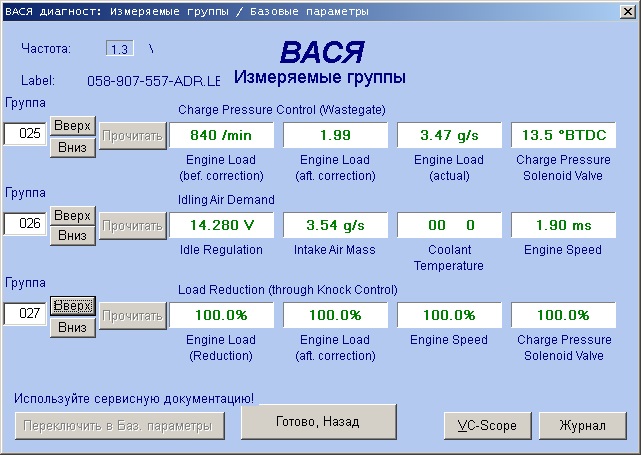Click the Idle Regulation label
The width and height of the screenshot is (641, 455).
[x=221, y=250]
